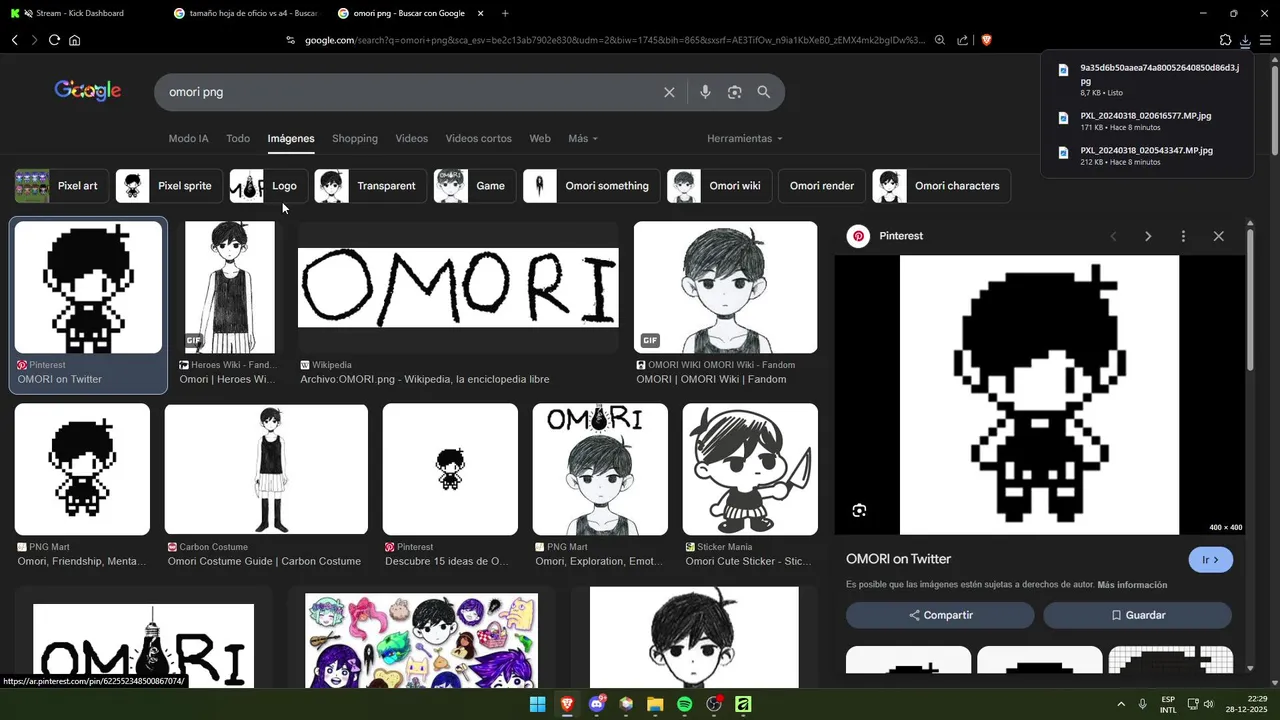
Task: Open Discord from the taskbar
Action: coord(597,704)
